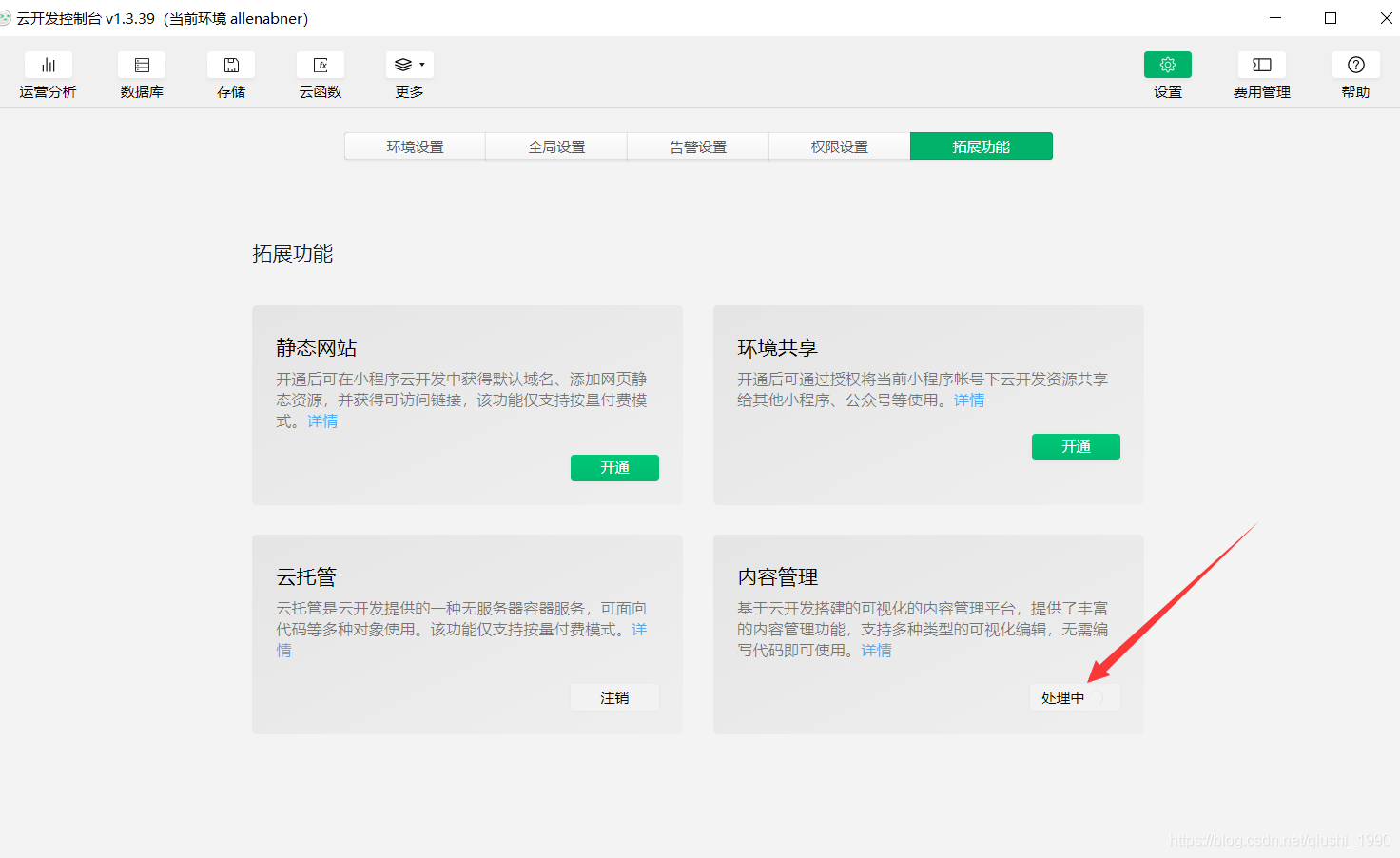Viewport: 1400px width, 858px height.
Task: Open the 数据库 database icon
Action: (x=142, y=65)
